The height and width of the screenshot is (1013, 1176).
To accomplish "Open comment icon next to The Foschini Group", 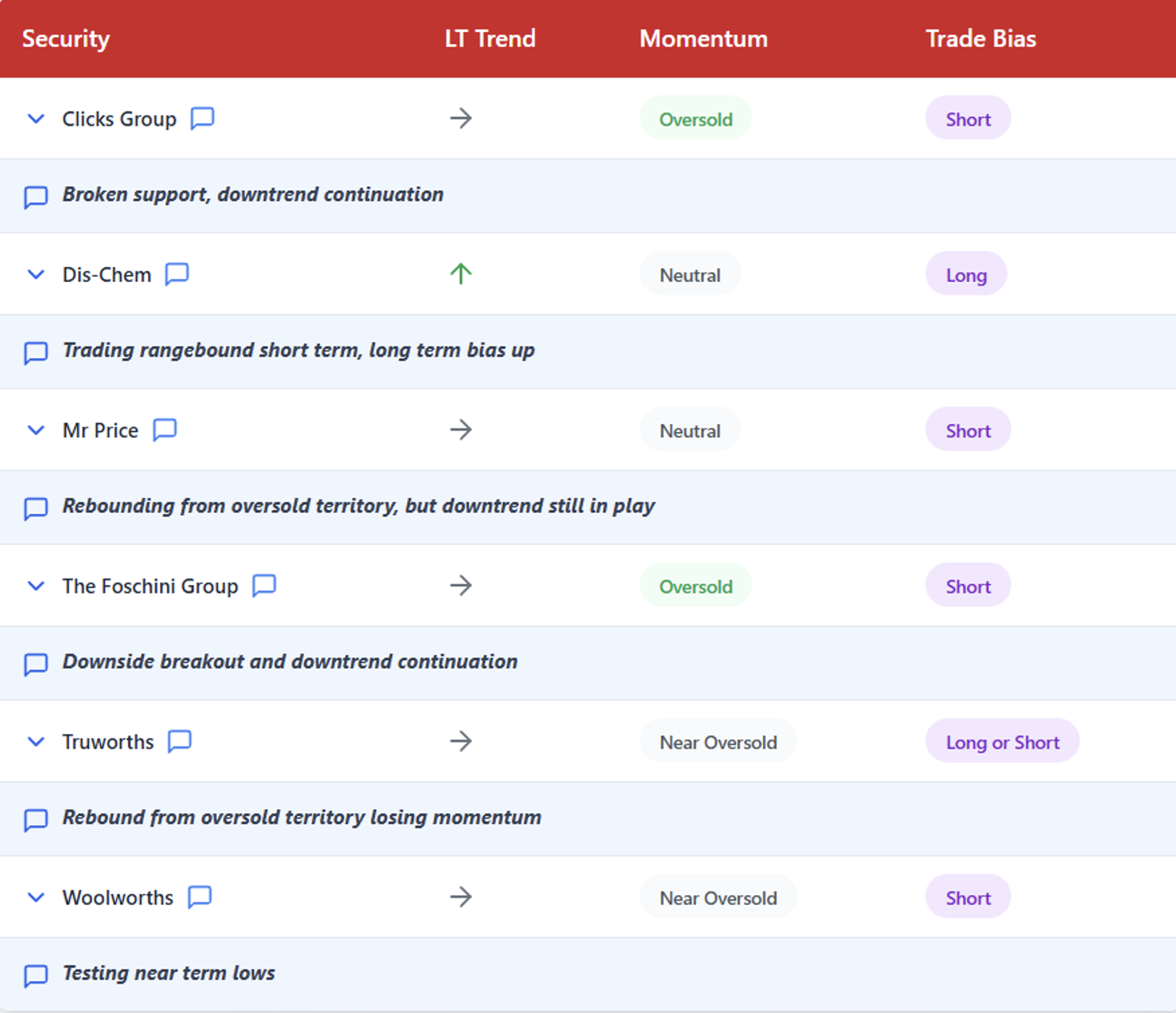I will [x=264, y=585].
